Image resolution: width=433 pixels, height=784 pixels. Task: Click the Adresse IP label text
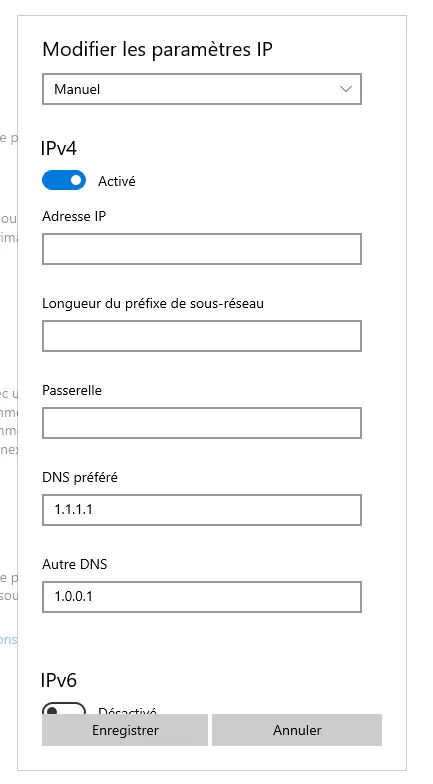[x=74, y=216]
